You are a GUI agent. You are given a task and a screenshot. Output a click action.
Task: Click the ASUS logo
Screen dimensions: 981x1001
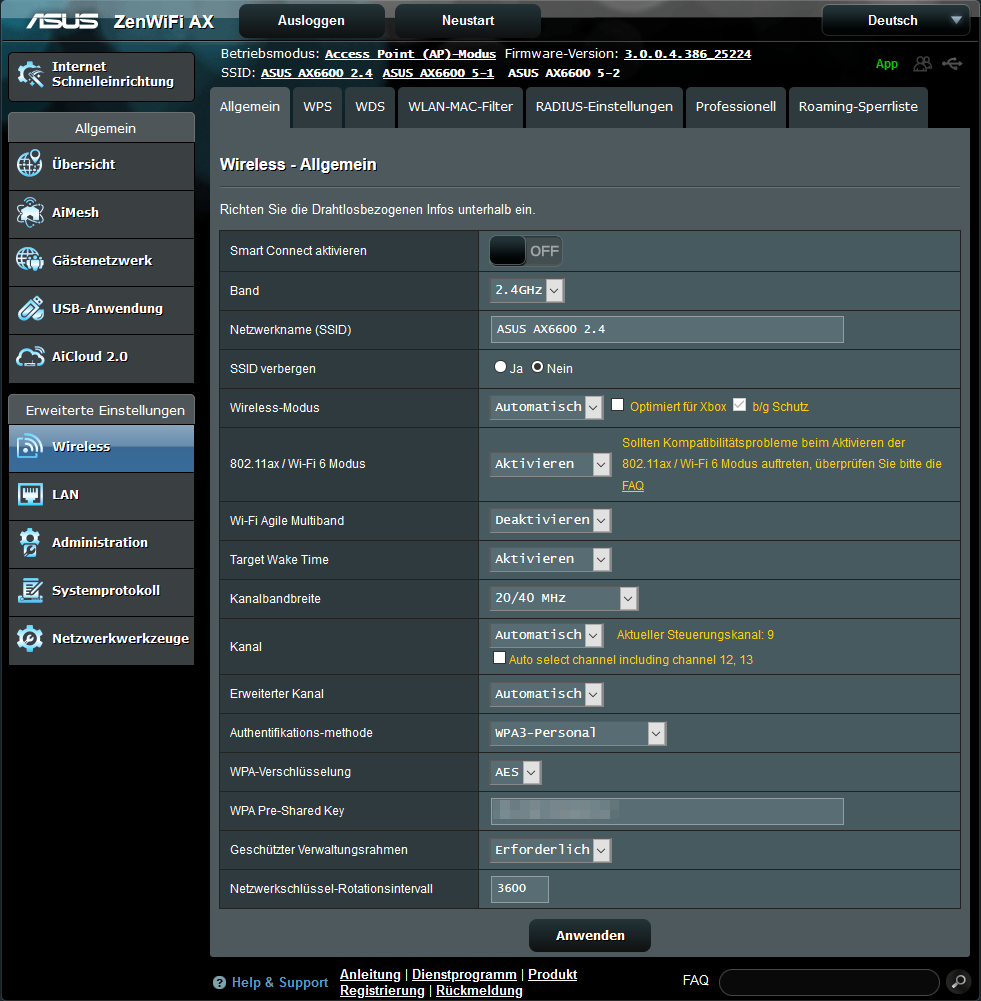click(x=62, y=21)
